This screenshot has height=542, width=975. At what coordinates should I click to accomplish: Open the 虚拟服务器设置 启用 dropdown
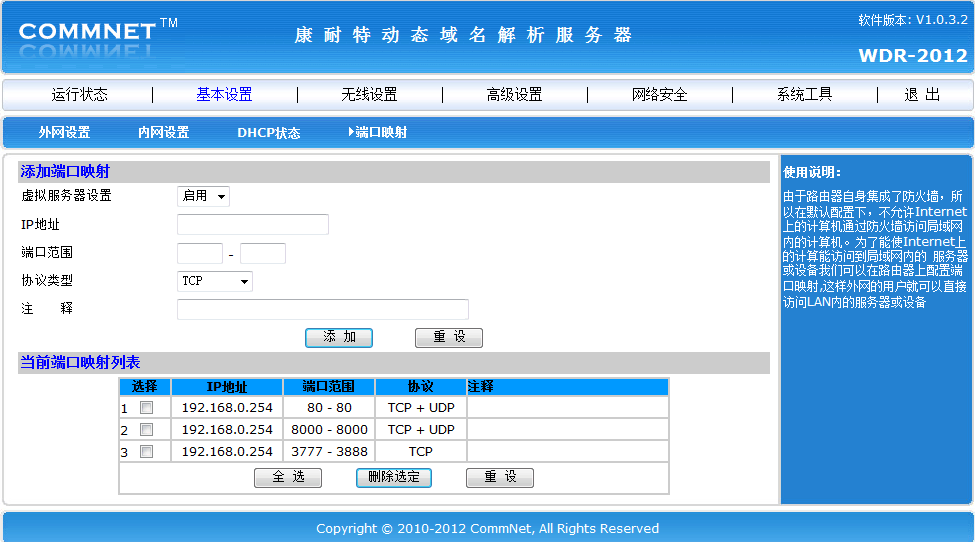[203, 196]
